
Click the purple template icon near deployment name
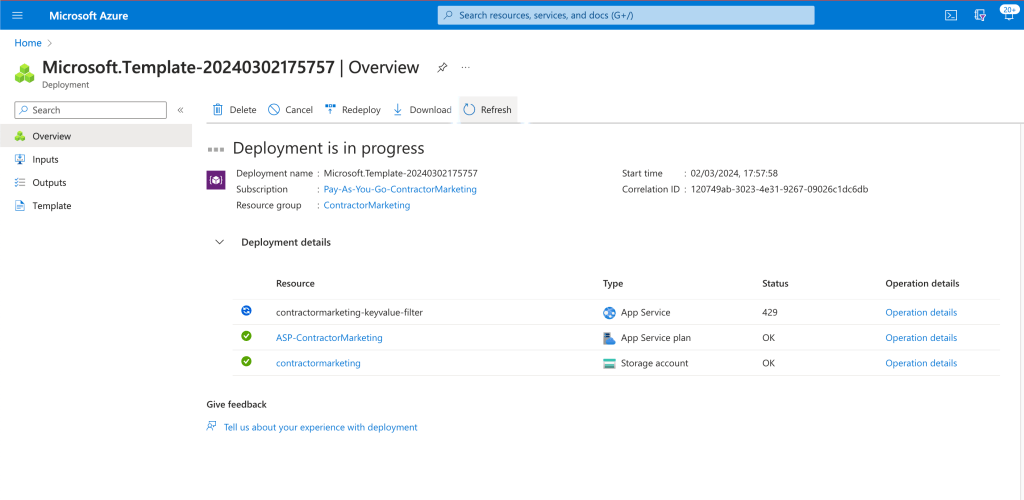pos(216,180)
